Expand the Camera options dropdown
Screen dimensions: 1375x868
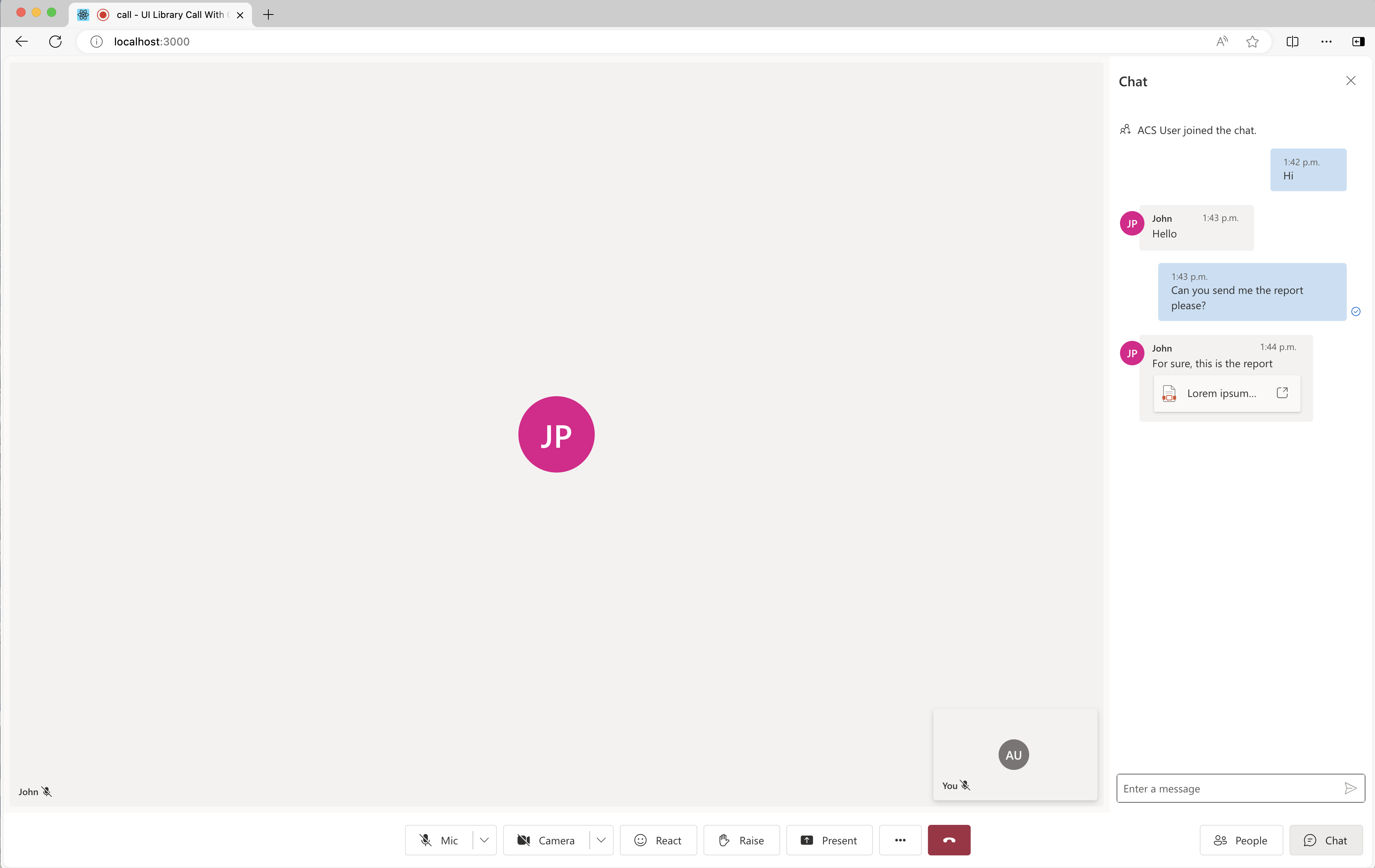[600, 840]
